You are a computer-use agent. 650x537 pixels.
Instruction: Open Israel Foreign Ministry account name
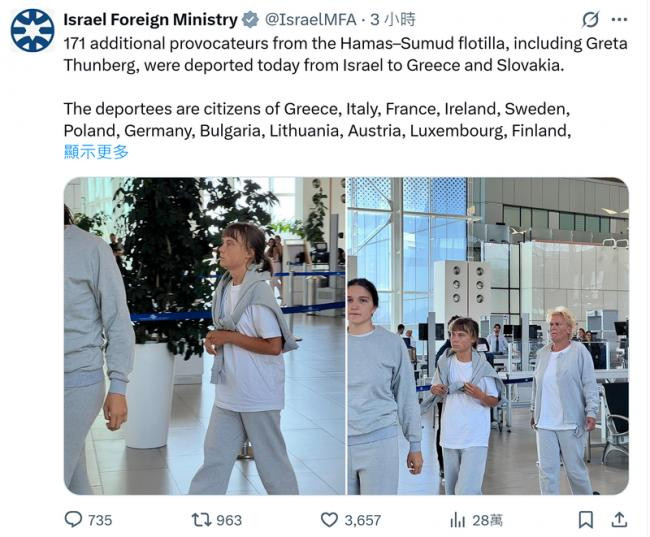pos(150,19)
